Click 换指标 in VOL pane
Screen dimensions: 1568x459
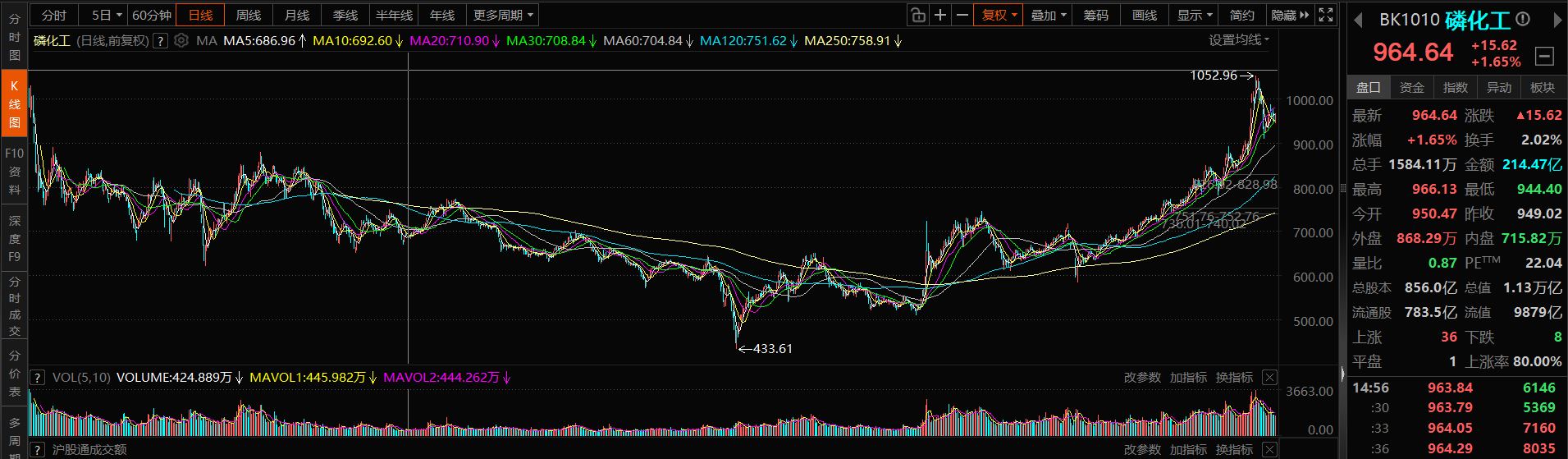tap(1234, 378)
